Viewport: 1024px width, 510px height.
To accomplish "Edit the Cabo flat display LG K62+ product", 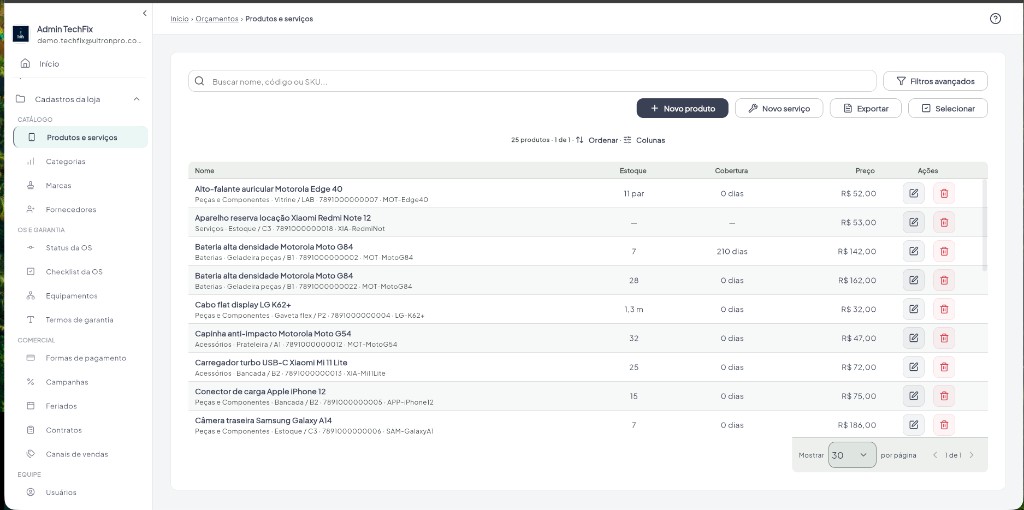I will coord(914,309).
